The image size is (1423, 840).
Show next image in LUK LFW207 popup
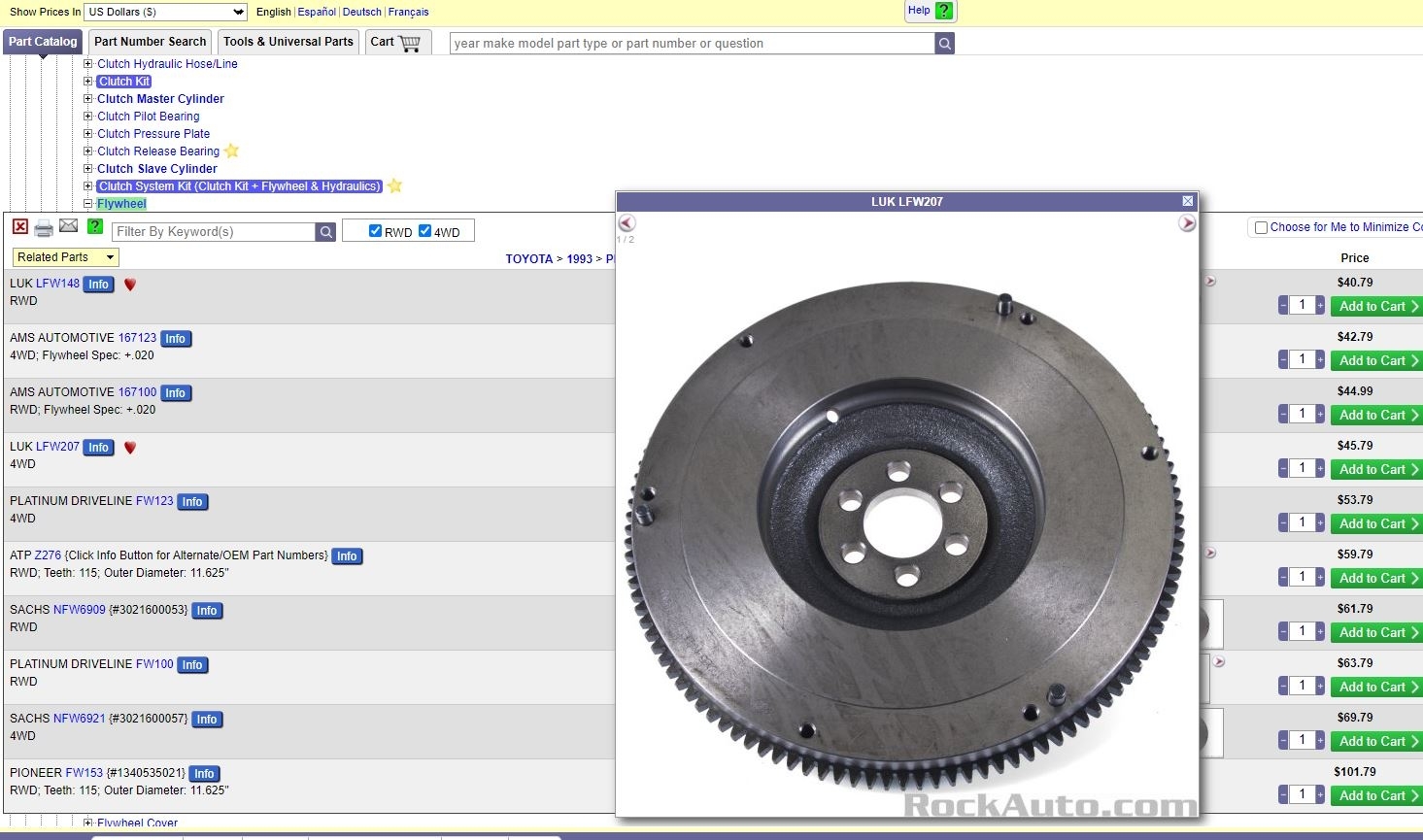pos(1187,223)
